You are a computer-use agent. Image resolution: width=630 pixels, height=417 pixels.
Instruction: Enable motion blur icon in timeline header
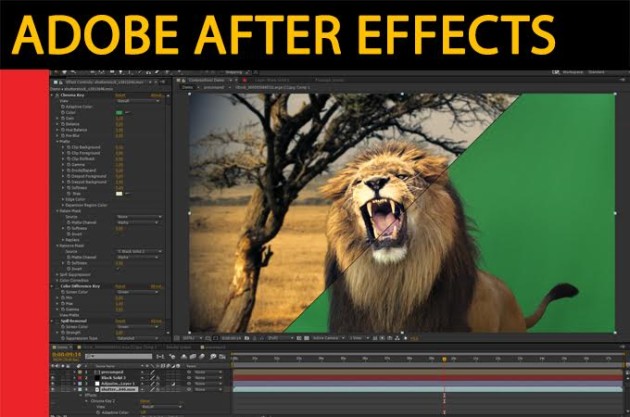coord(202,356)
